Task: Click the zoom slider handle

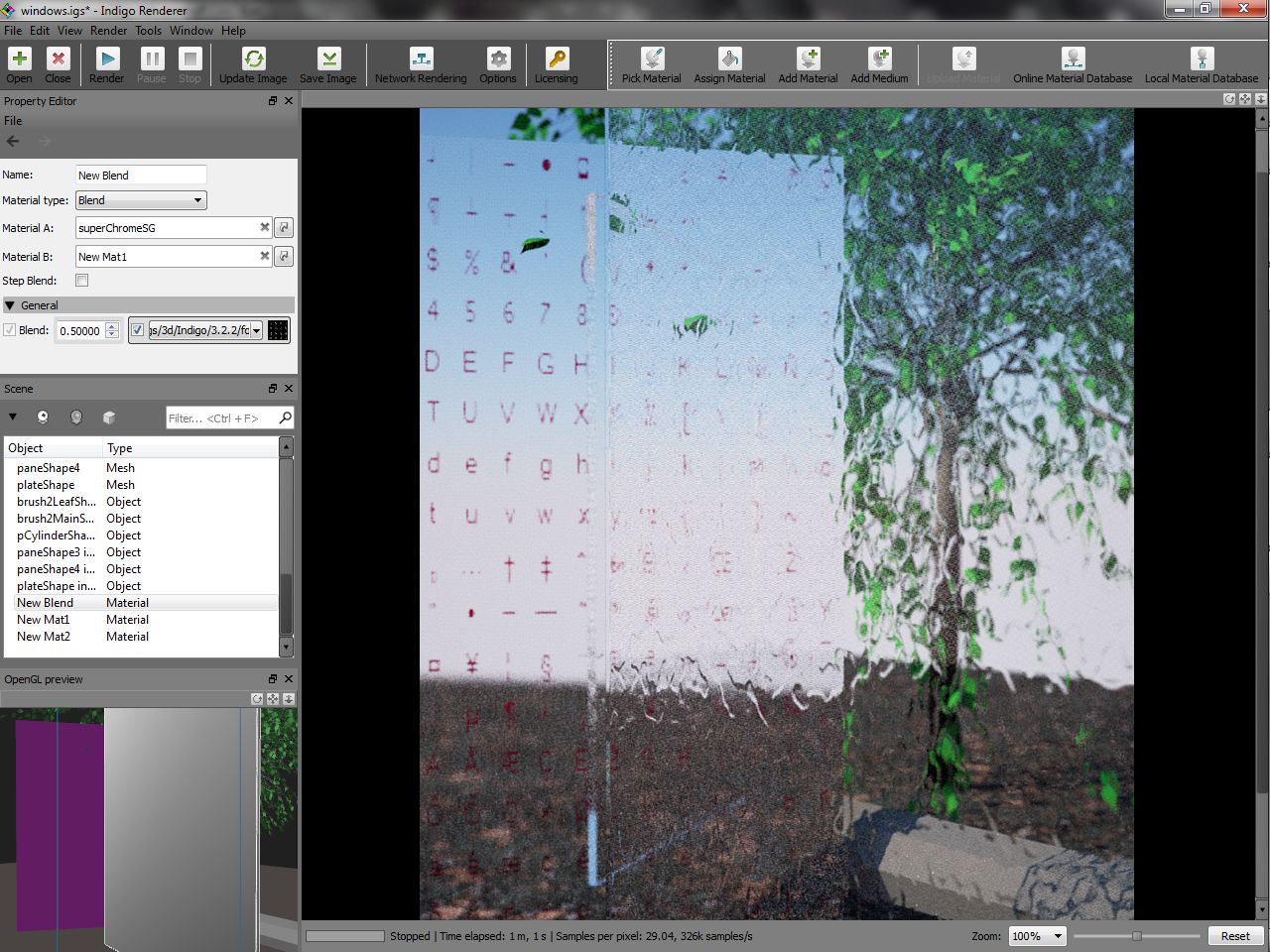Action: tap(1137, 936)
